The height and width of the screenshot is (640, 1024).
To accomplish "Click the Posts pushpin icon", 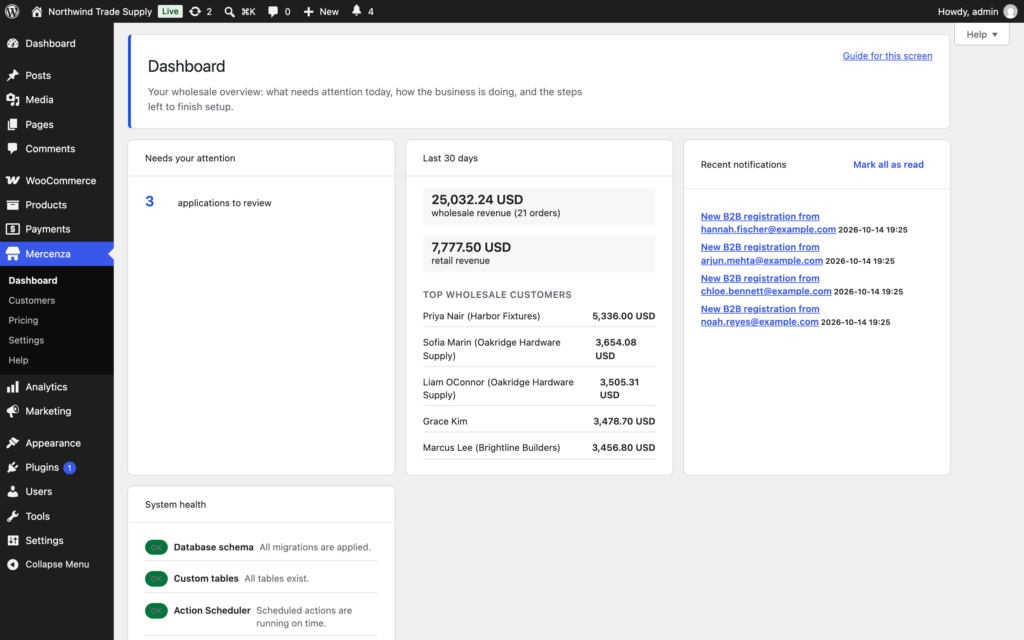I will tap(12, 75).
